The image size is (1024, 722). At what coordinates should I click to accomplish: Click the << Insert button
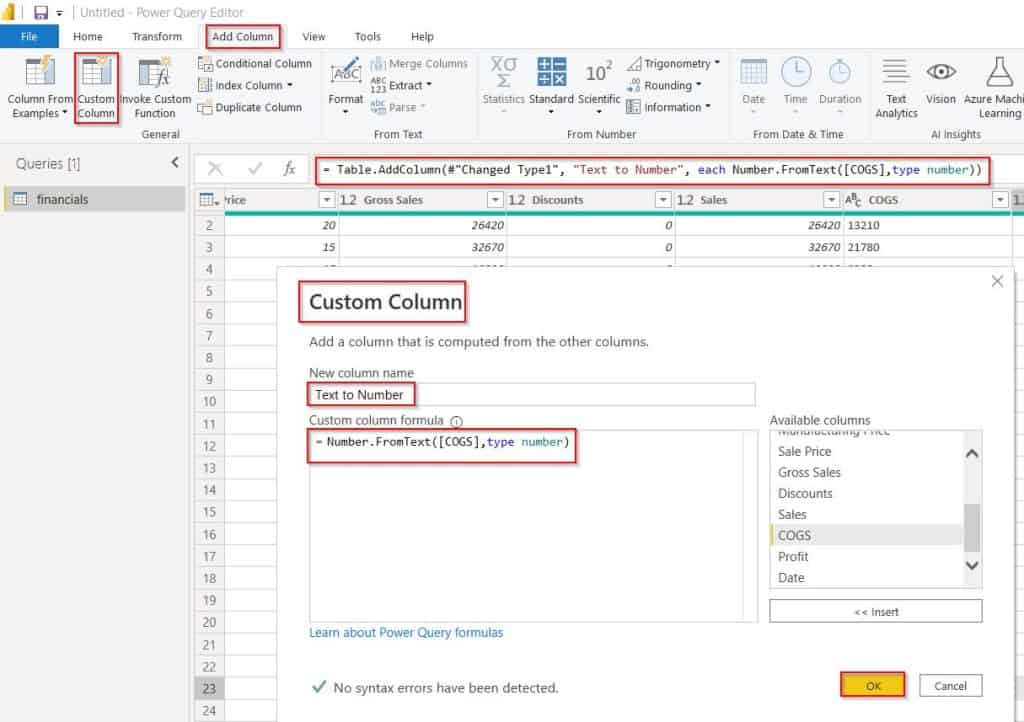[876, 612]
